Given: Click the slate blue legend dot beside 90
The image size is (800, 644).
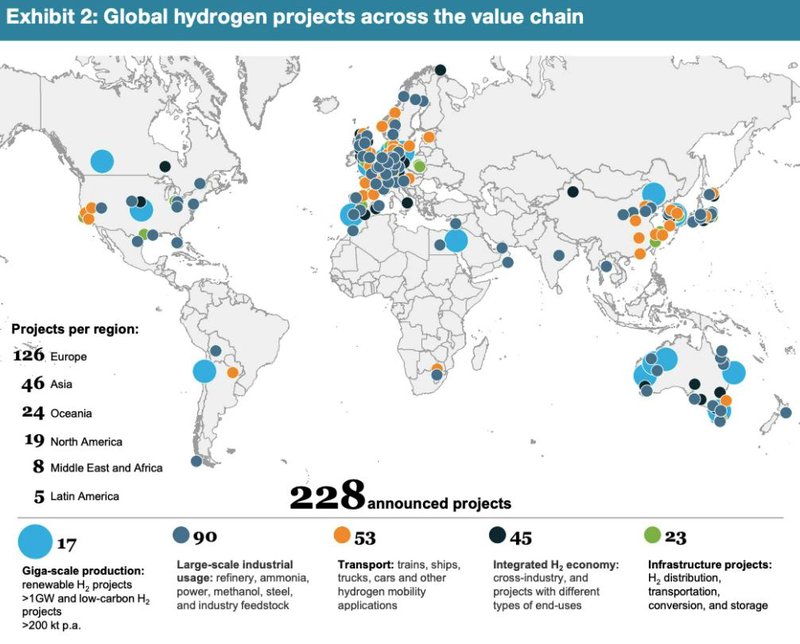Looking at the screenshot, I should click(x=182, y=535).
